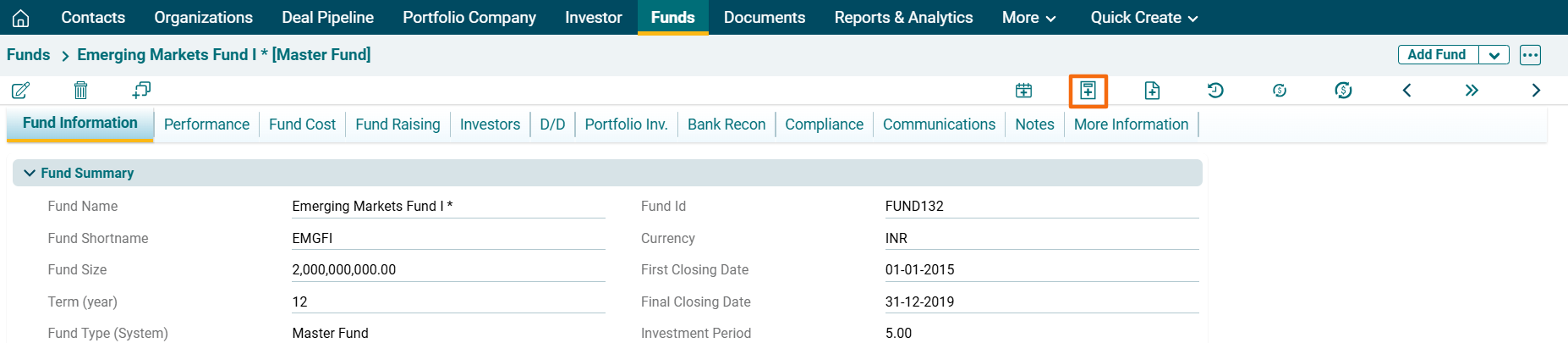Screen dimensions: 1568x343
Task: Expand the More menu
Action: tap(1028, 18)
